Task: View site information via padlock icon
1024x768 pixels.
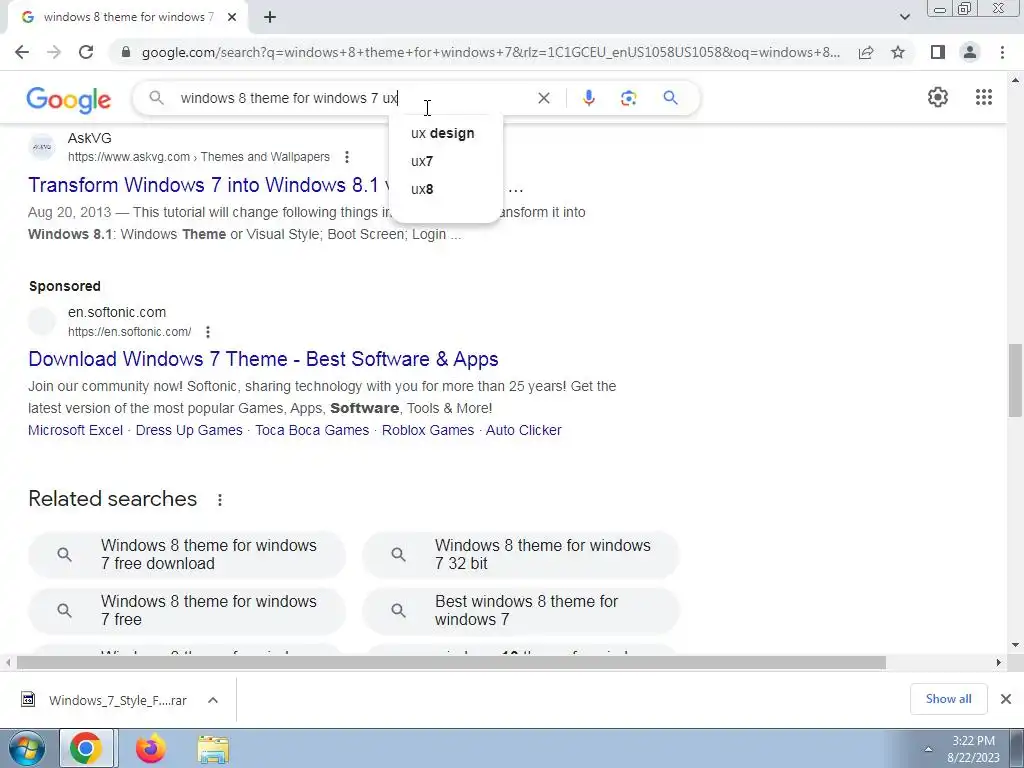Action: (x=126, y=52)
